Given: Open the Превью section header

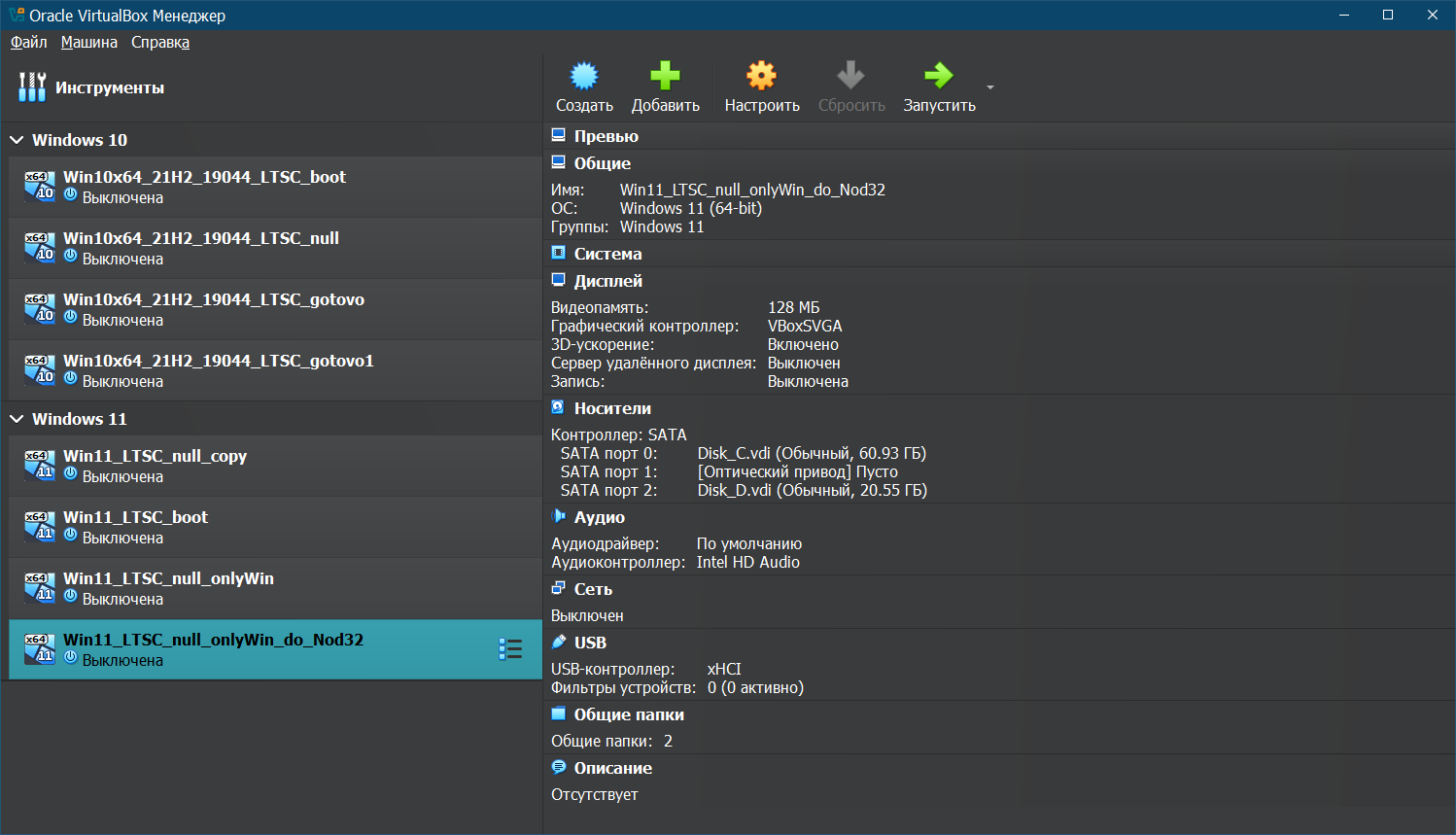Looking at the screenshot, I should 607,136.
